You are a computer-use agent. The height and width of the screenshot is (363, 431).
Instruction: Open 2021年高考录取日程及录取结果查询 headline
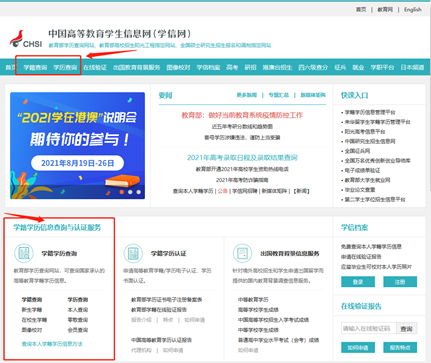point(242,158)
